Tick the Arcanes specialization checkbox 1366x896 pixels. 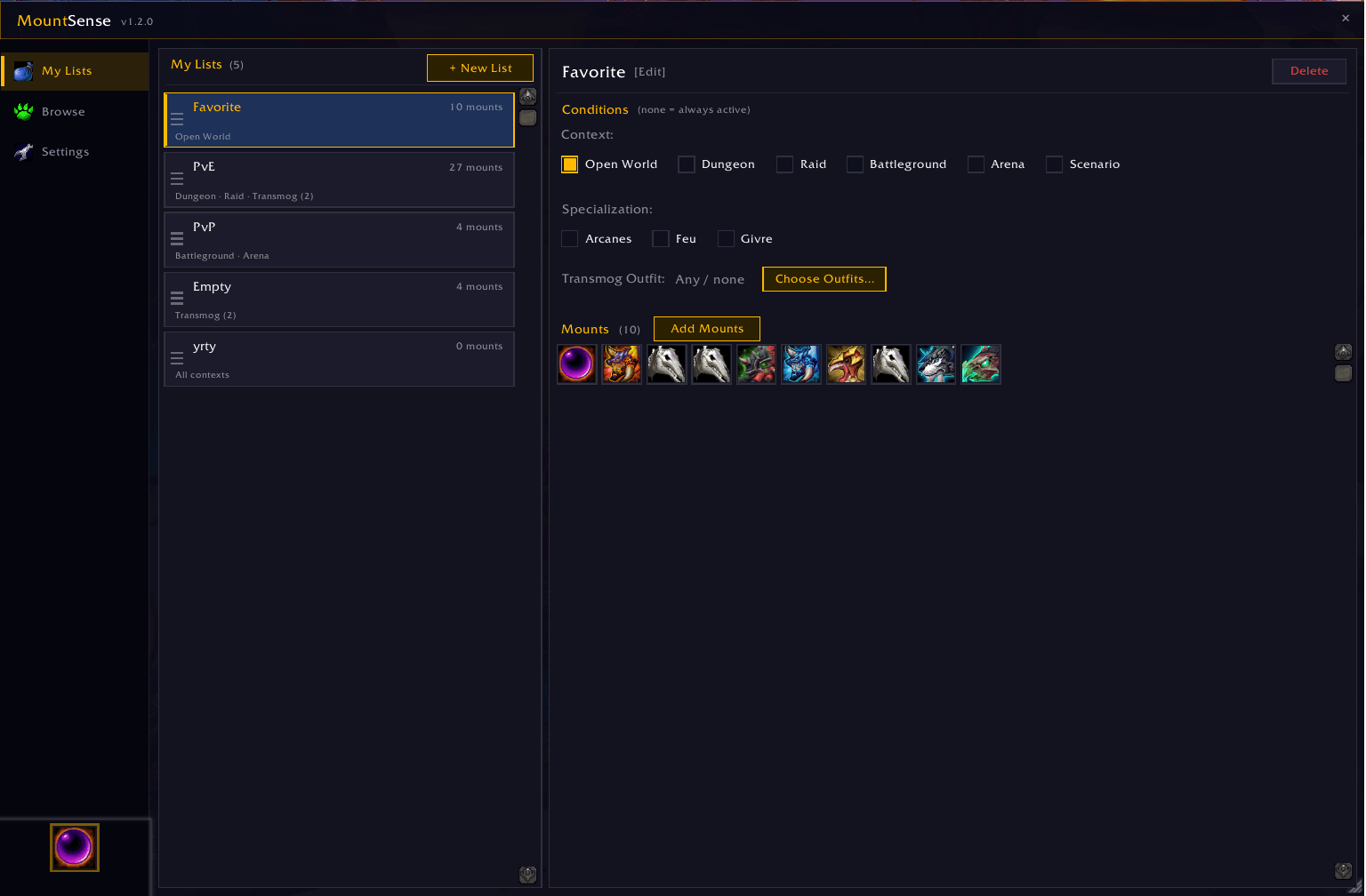570,239
